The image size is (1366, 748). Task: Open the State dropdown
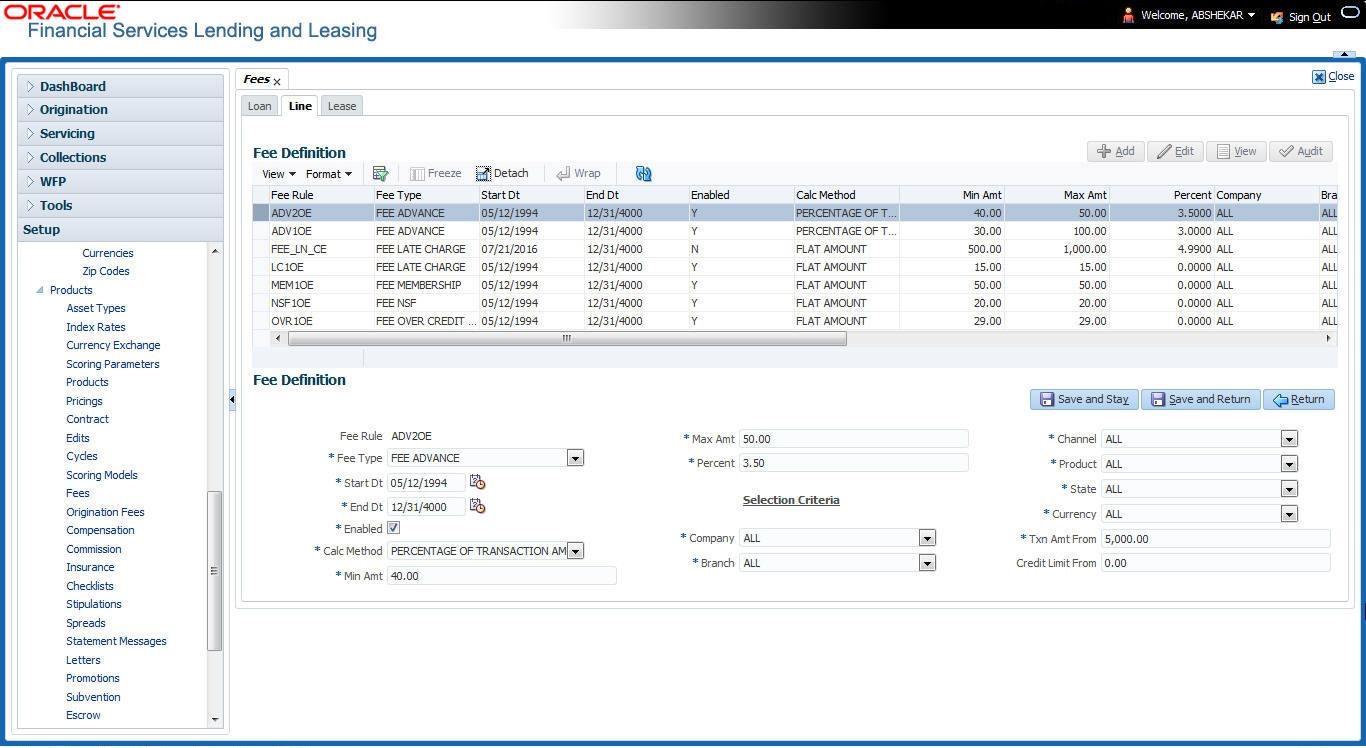[1289, 489]
